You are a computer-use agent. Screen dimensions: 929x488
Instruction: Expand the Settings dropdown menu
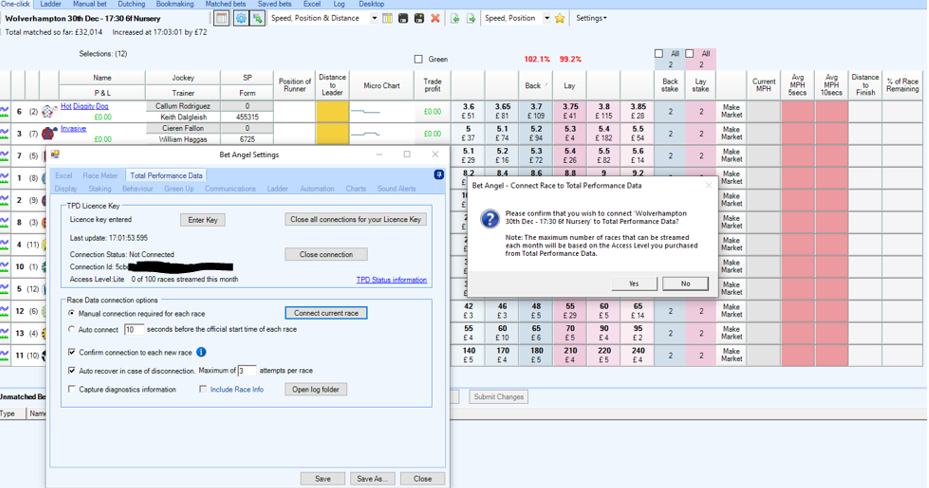pyautogui.click(x=590, y=18)
